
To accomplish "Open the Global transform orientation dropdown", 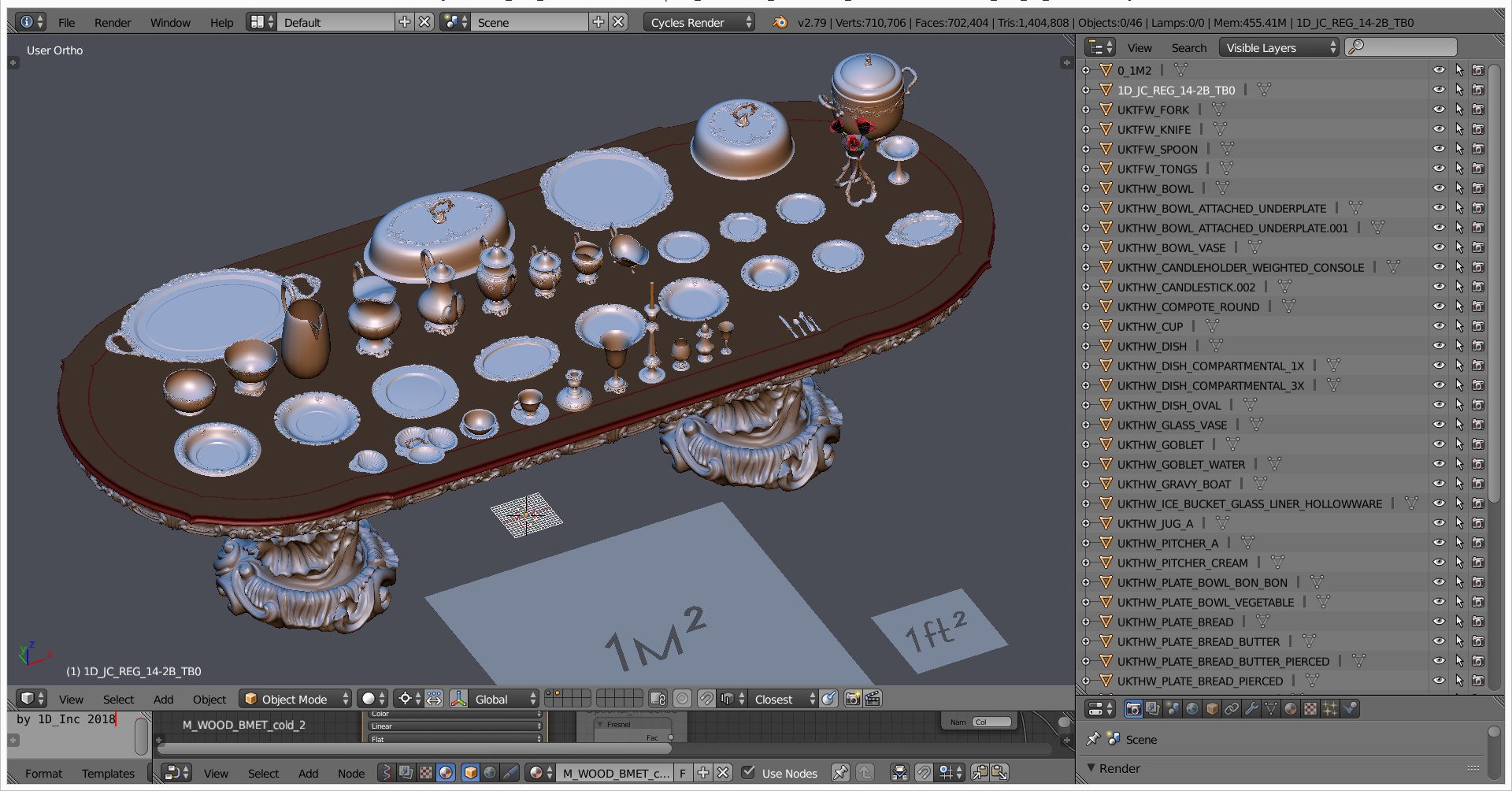I will [x=504, y=699].
